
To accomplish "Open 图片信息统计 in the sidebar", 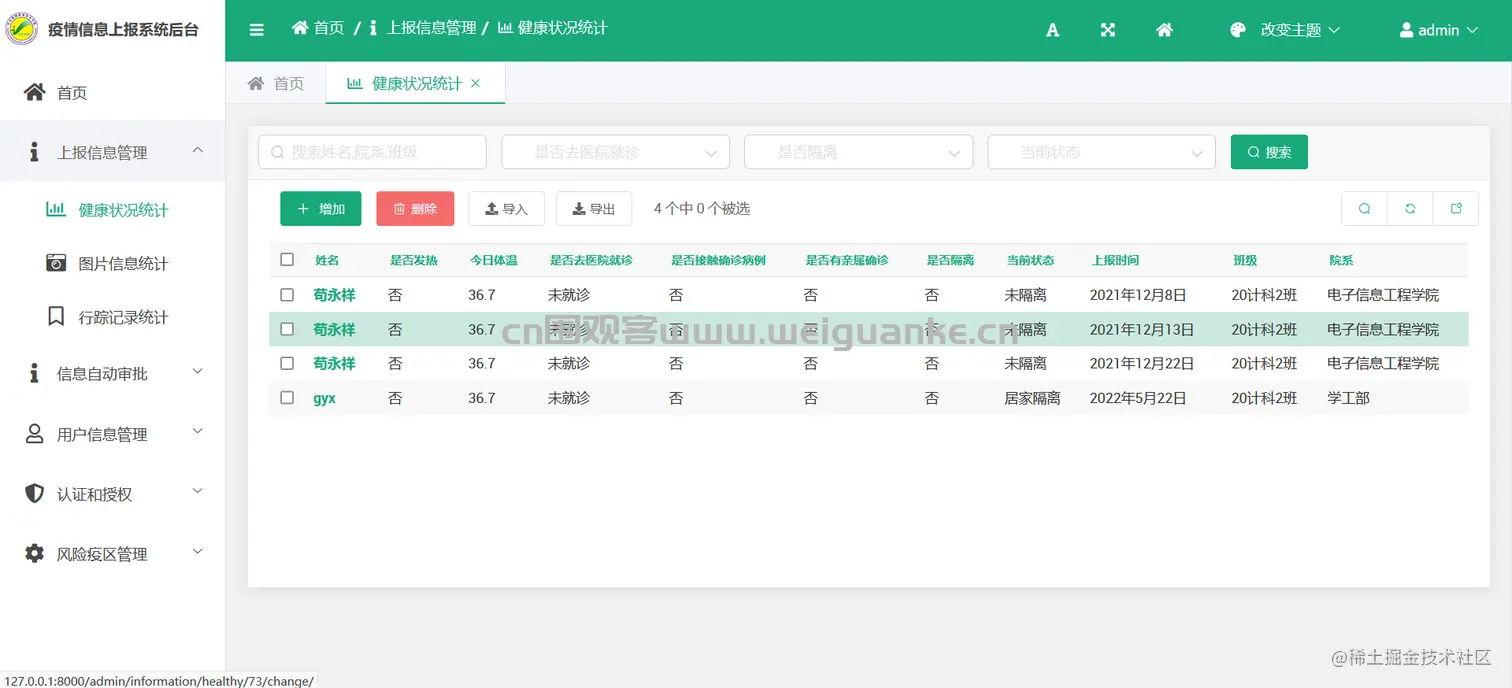I will point(112,263).
